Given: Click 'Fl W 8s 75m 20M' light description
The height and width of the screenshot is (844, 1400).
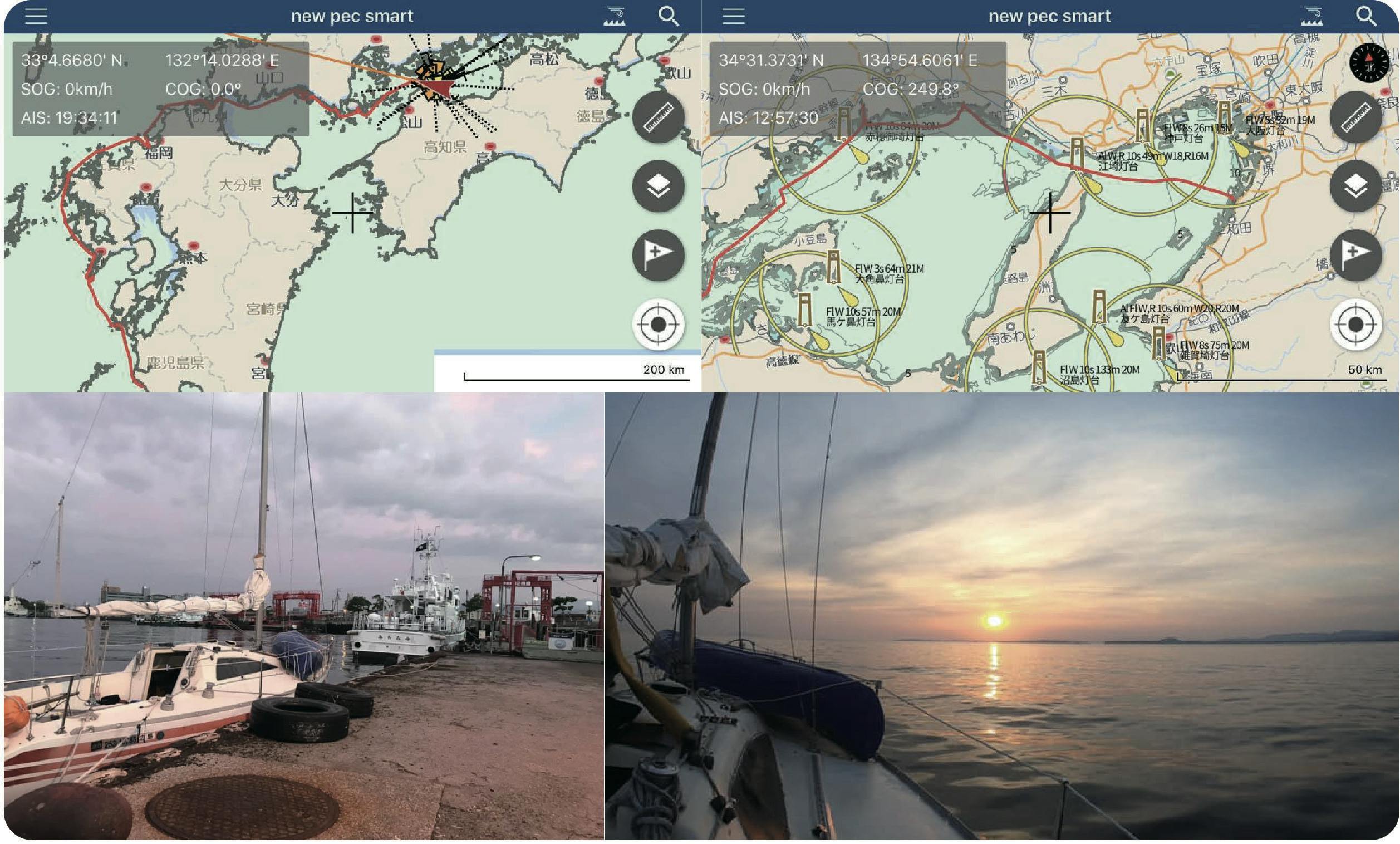Looking at the screenshot, I should [1214, 345].
